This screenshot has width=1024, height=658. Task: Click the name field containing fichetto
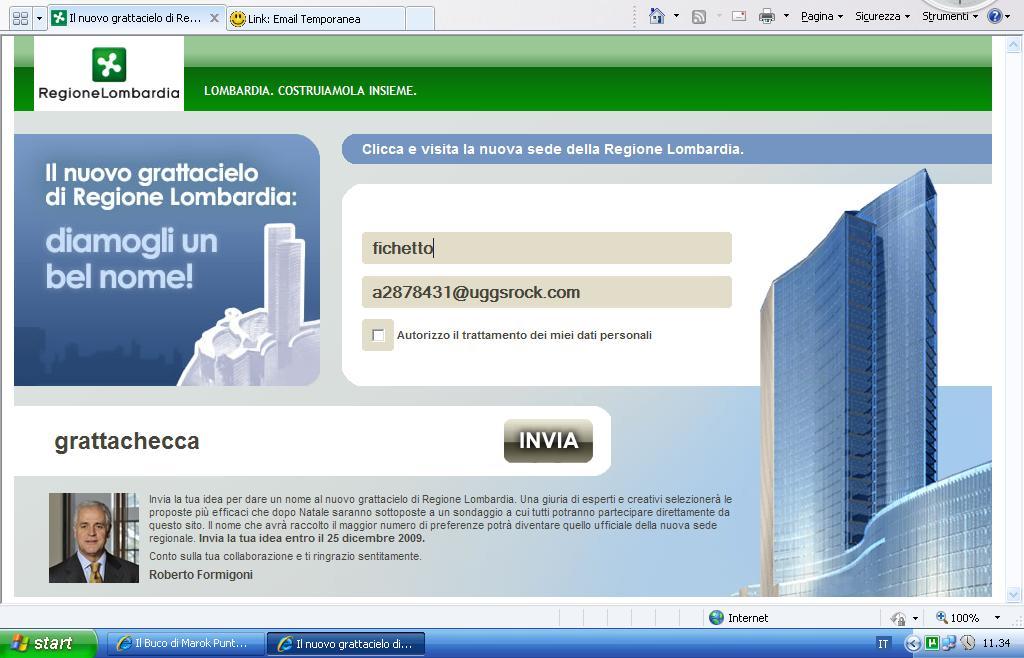tap(546, 248)
